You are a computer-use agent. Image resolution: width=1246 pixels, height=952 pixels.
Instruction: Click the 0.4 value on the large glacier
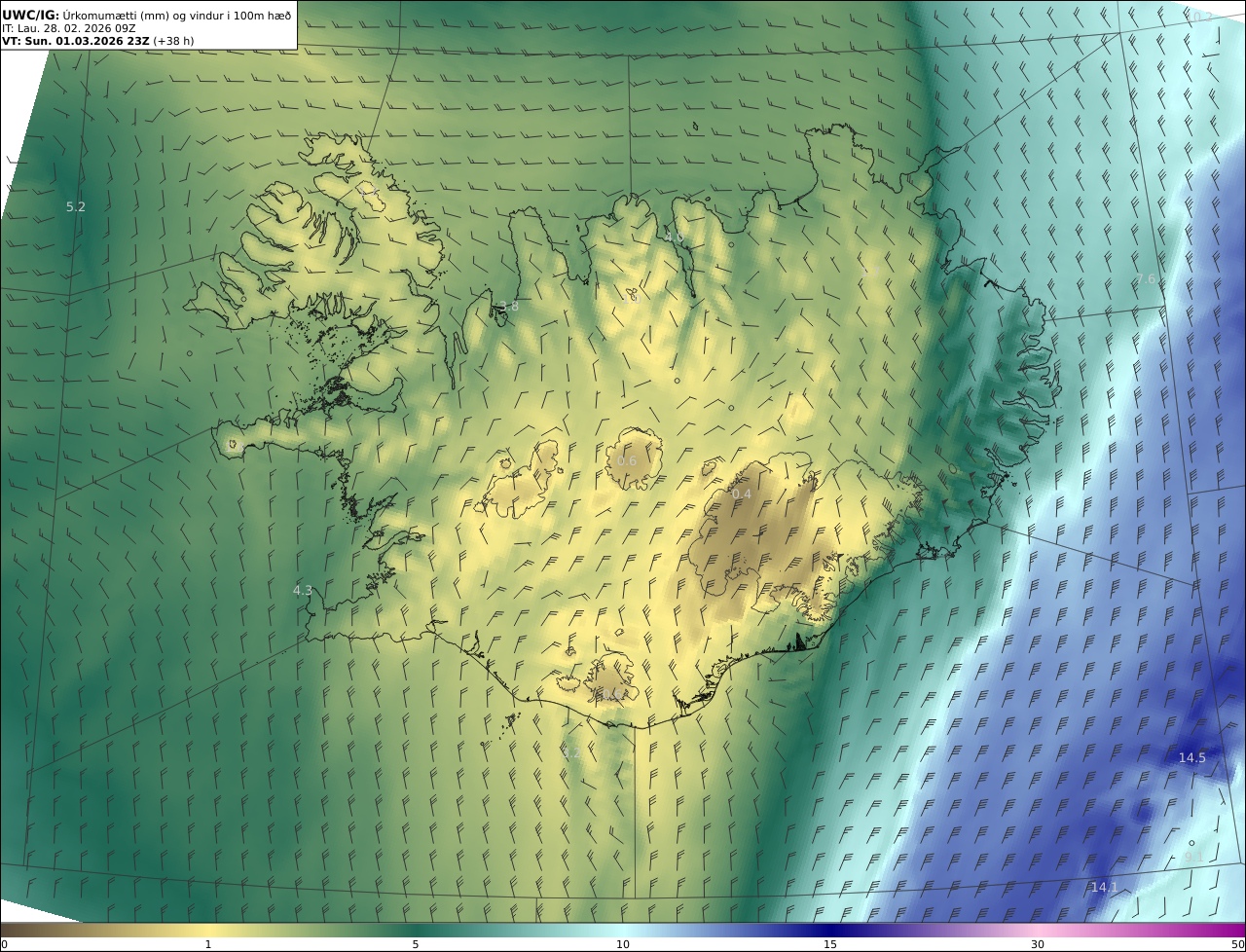[742, 494]
